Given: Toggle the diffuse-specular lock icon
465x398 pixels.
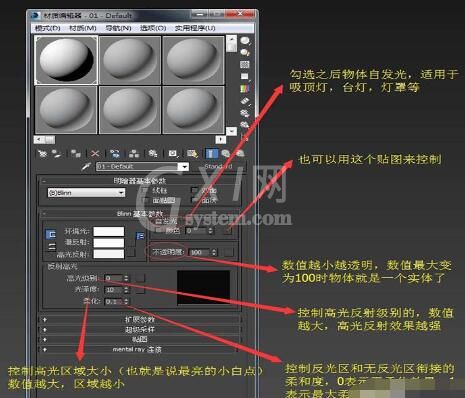Looking at the screenshot, I should [x=52, y=247].
